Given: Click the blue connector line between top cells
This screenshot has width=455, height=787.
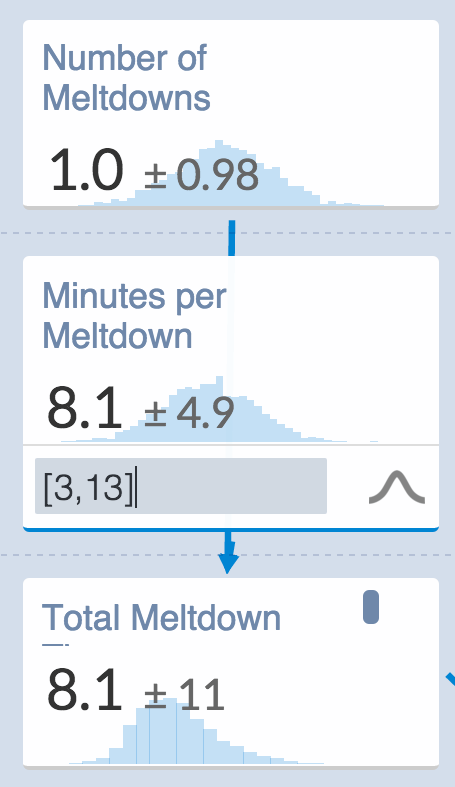Looking at the screenshot, I should pyautogui.click(x=231, y=237).
